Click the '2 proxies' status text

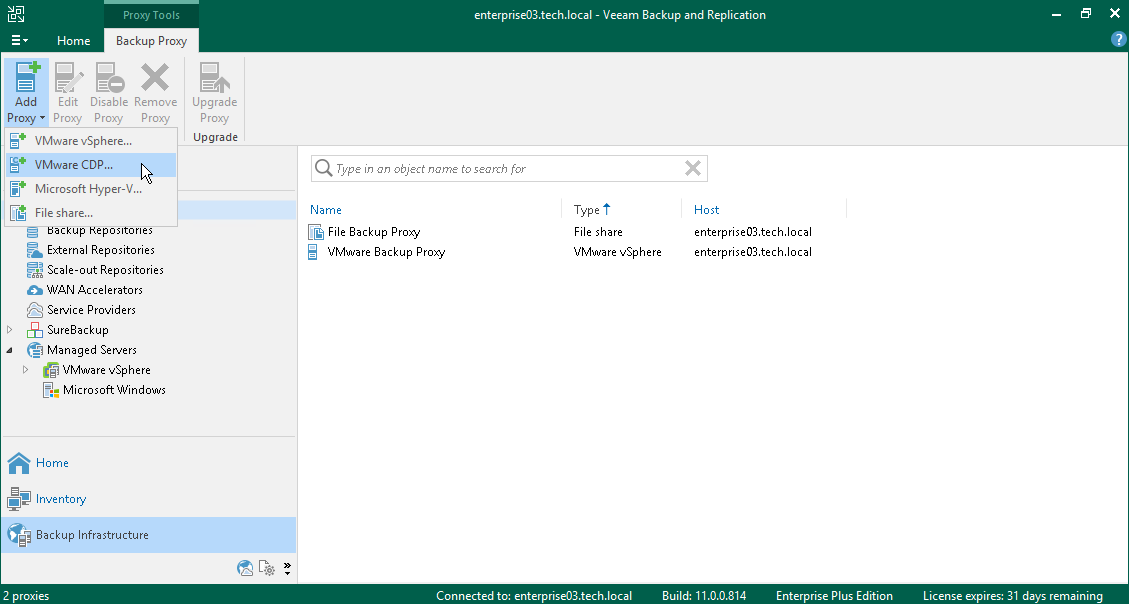(x=27, y=596)
